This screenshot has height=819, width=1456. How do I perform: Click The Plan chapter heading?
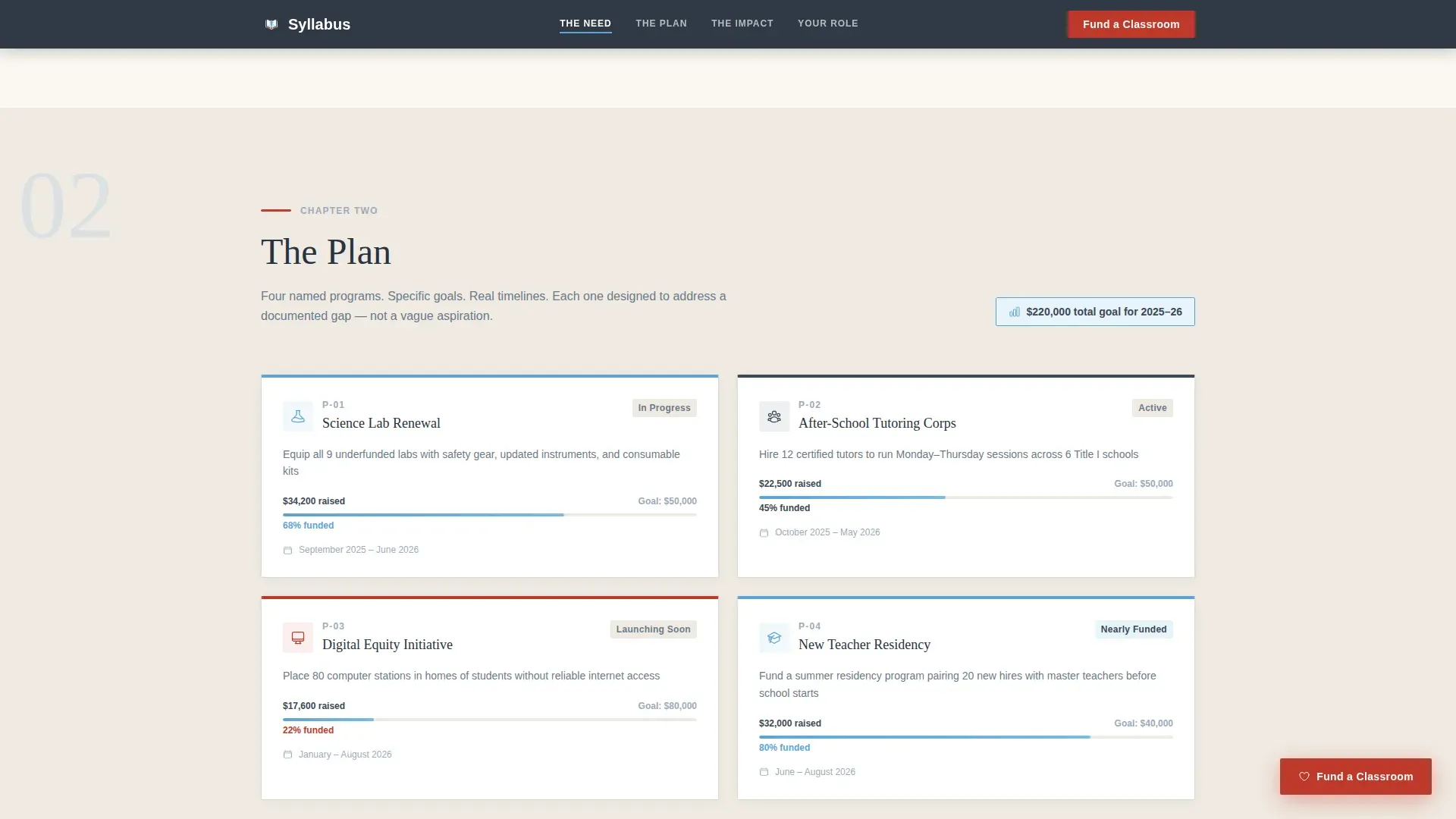(326, 252)
